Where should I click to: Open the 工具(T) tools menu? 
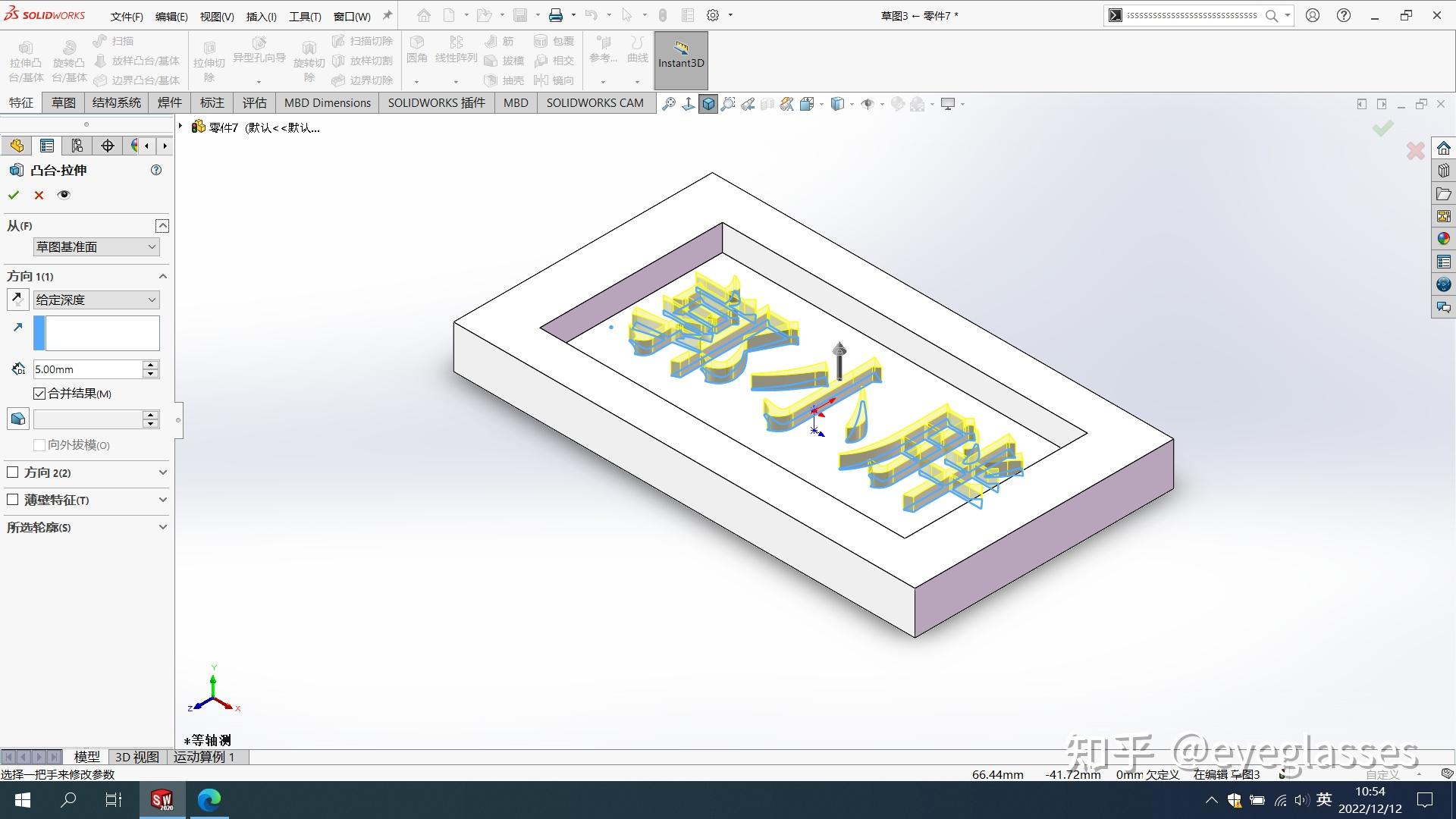(305, 16)
